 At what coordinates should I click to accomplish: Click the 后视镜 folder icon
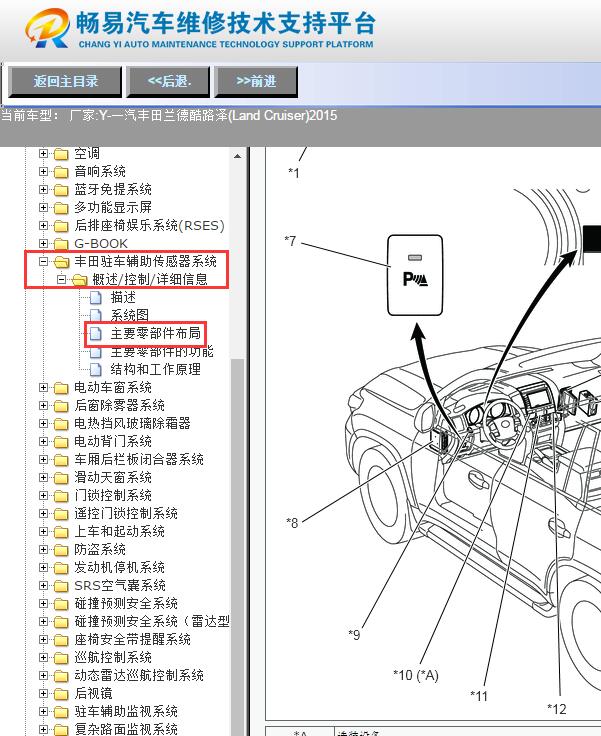click(61, 694)
